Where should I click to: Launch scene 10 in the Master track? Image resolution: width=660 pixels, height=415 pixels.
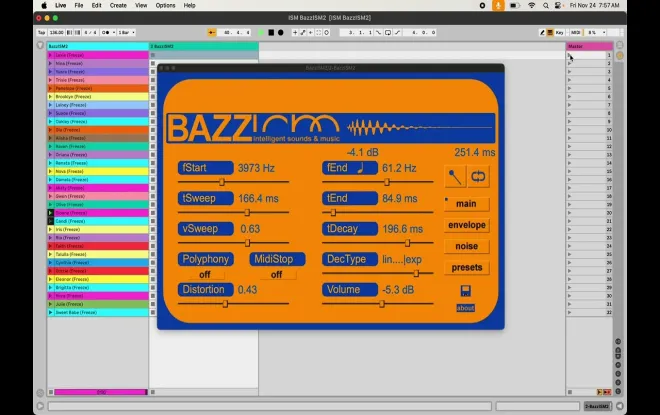(x=570, y=130)
